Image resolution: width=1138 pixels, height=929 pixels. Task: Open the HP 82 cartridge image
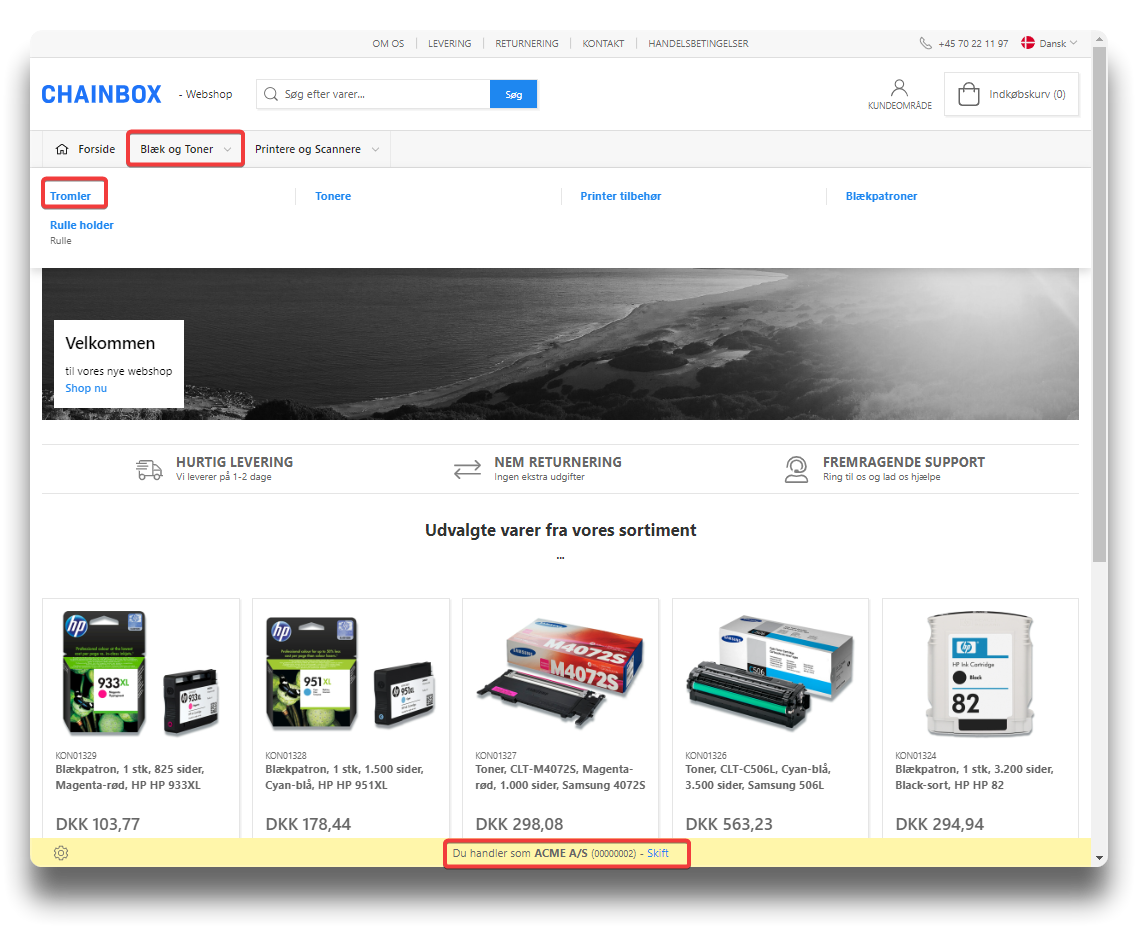point(980,674)
